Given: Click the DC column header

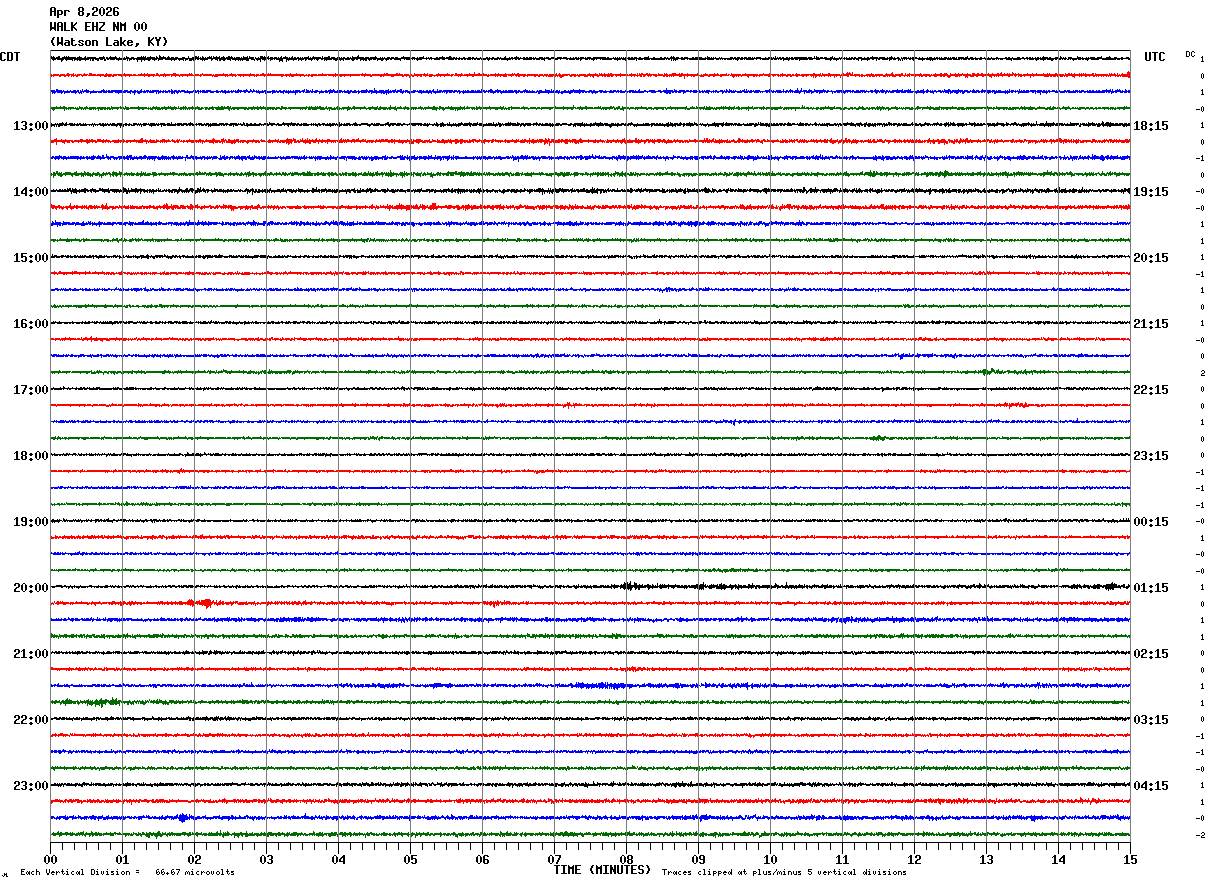Looking at the screenshot, I should [x=1190, y=54].
